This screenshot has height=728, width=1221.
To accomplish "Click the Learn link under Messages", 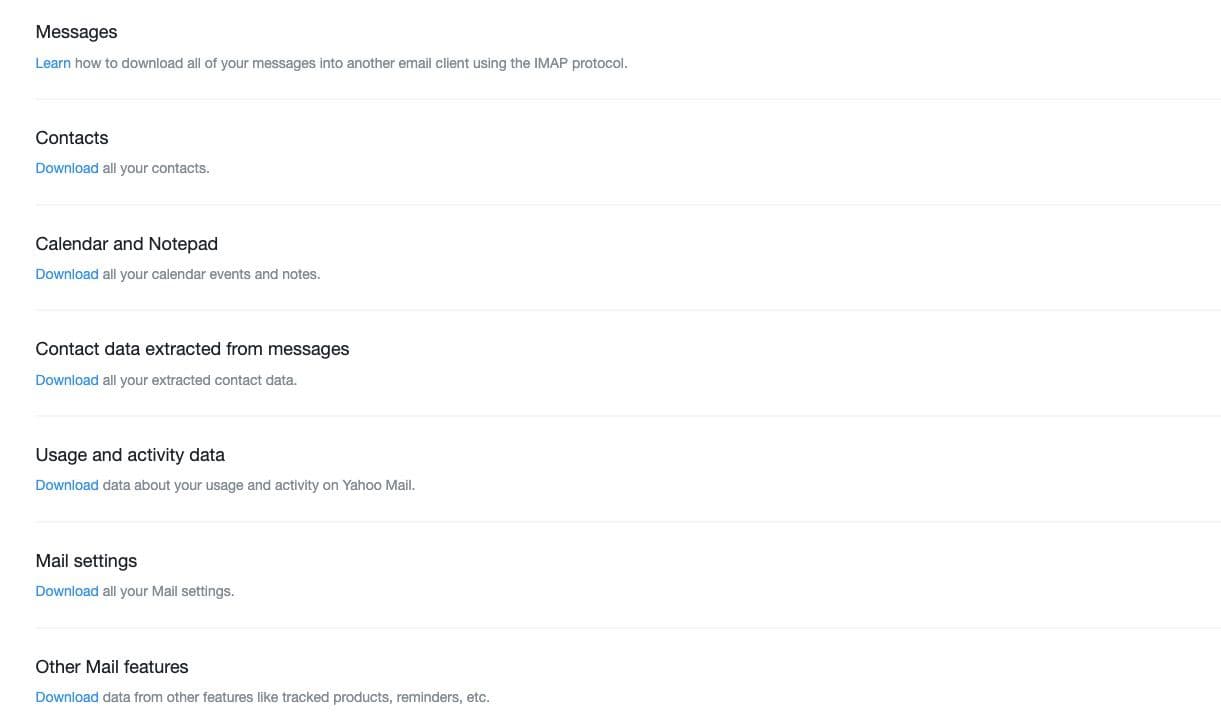I will point(53,63).
